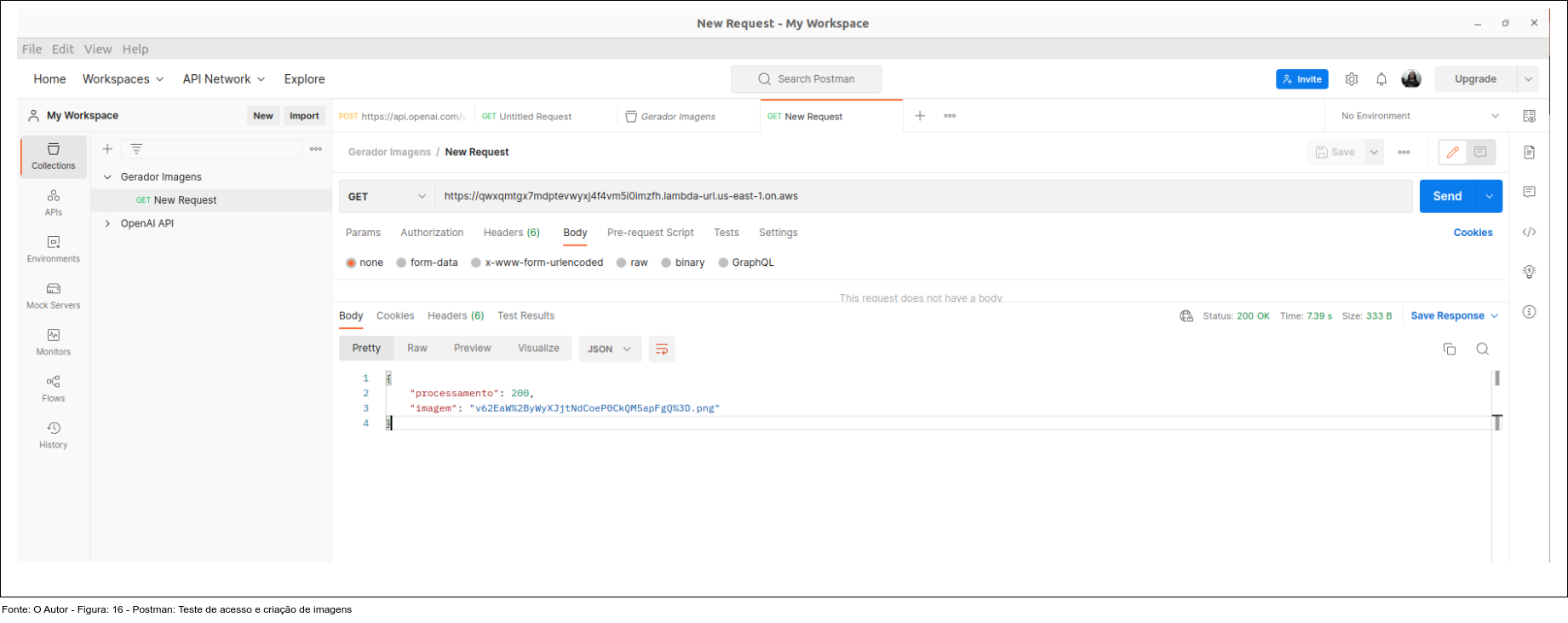Open the Send button dropdown arrow
The image size is (1568, 623).
[x=1490, y=196]
